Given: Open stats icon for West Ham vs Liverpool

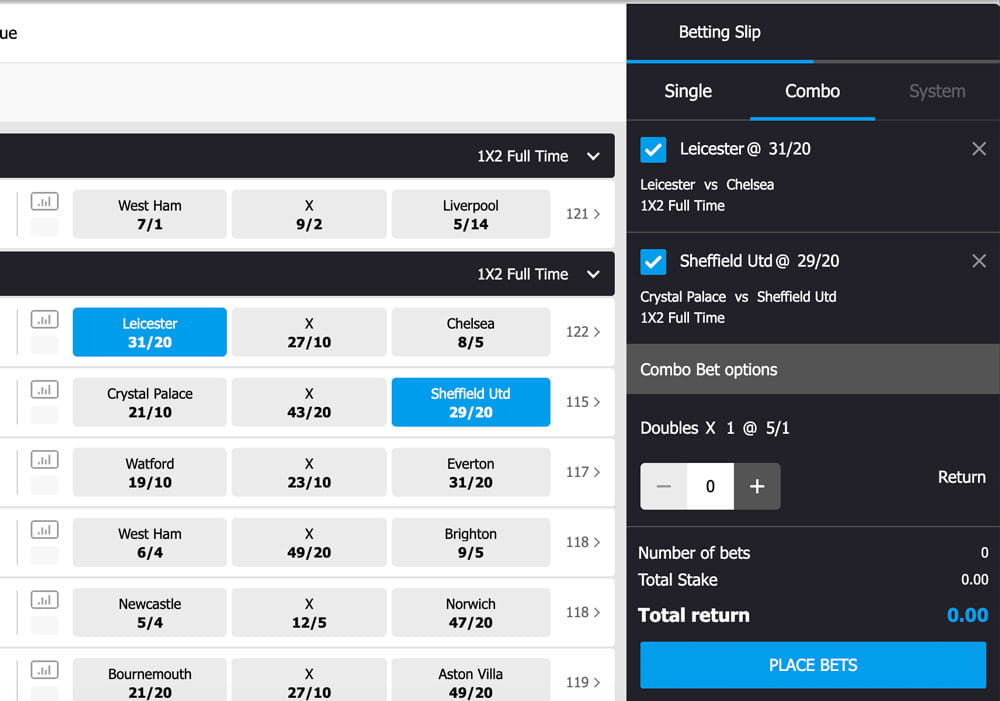Looking at the screenshot, I should [x=45, y=202].
